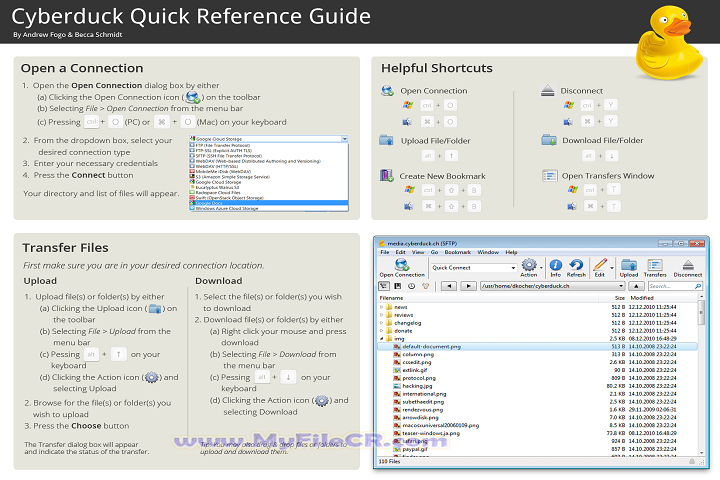The height and width of the screenshot is (480, 720).
Task: Sort by the Filename column header
Action: (489, 298)
